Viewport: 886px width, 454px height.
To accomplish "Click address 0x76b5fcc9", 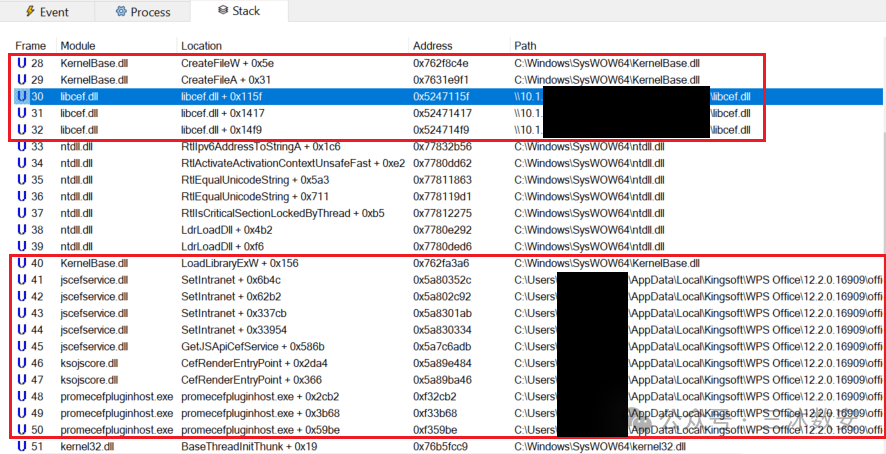I will 441,447.
